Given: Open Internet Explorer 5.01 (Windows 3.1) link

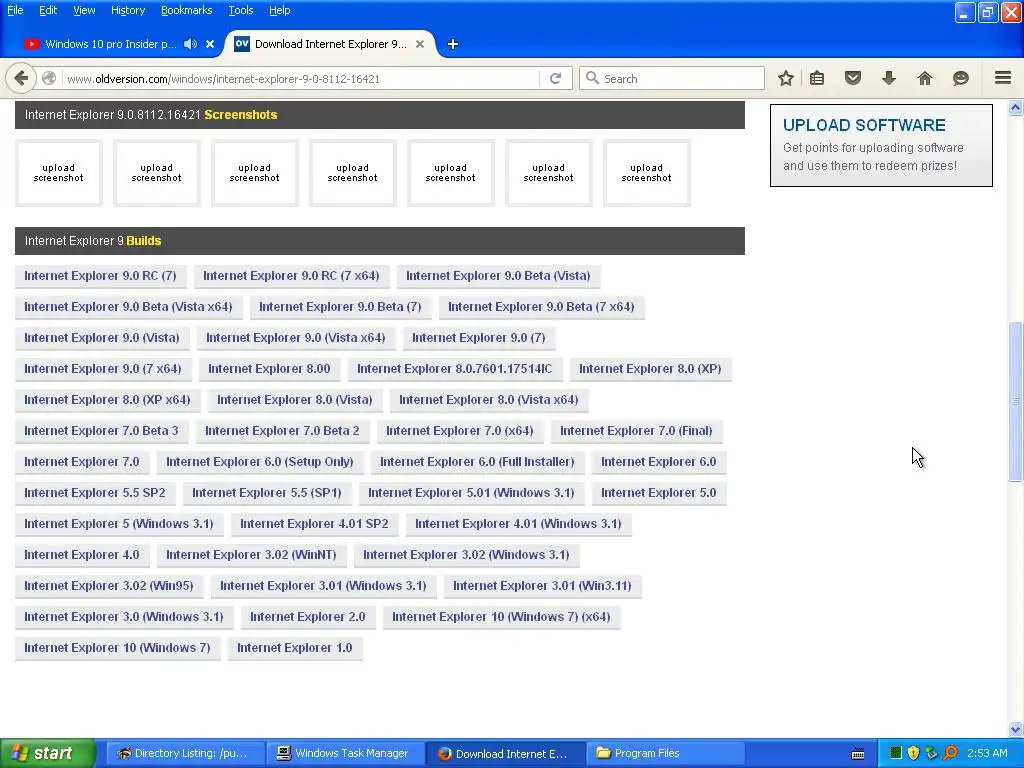Looking at the screenshot, I should coord(471,493).
